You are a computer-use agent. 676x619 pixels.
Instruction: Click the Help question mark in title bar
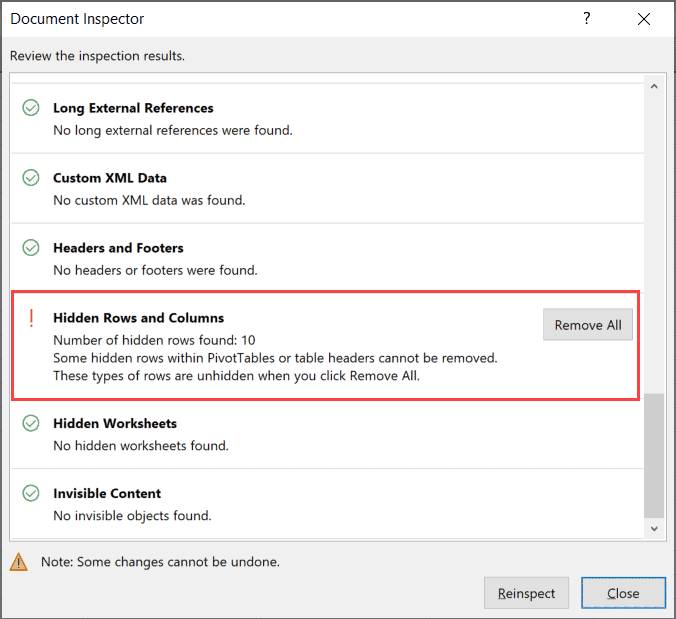click(x=587, y=19)
